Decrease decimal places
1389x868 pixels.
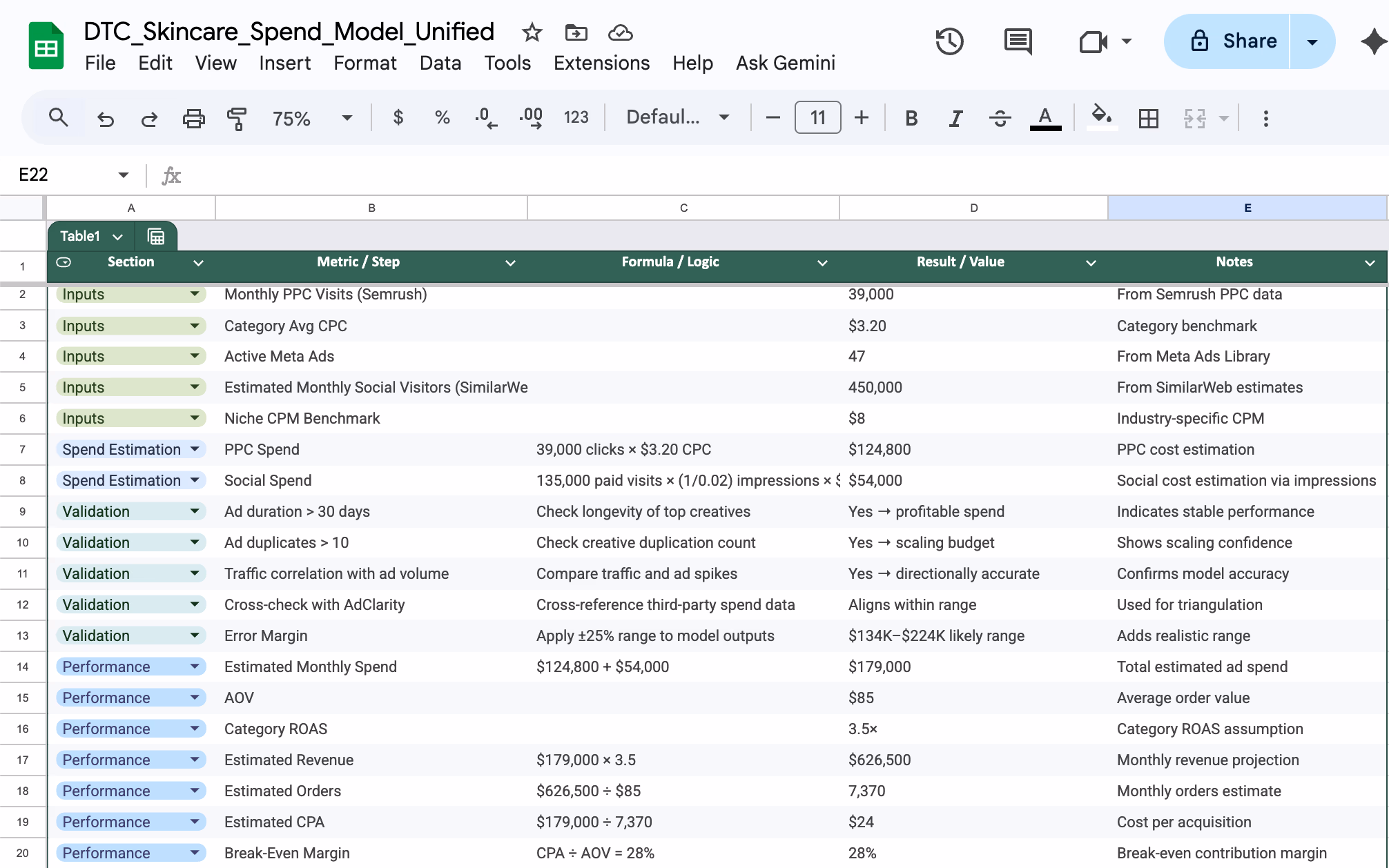point(486,118)
